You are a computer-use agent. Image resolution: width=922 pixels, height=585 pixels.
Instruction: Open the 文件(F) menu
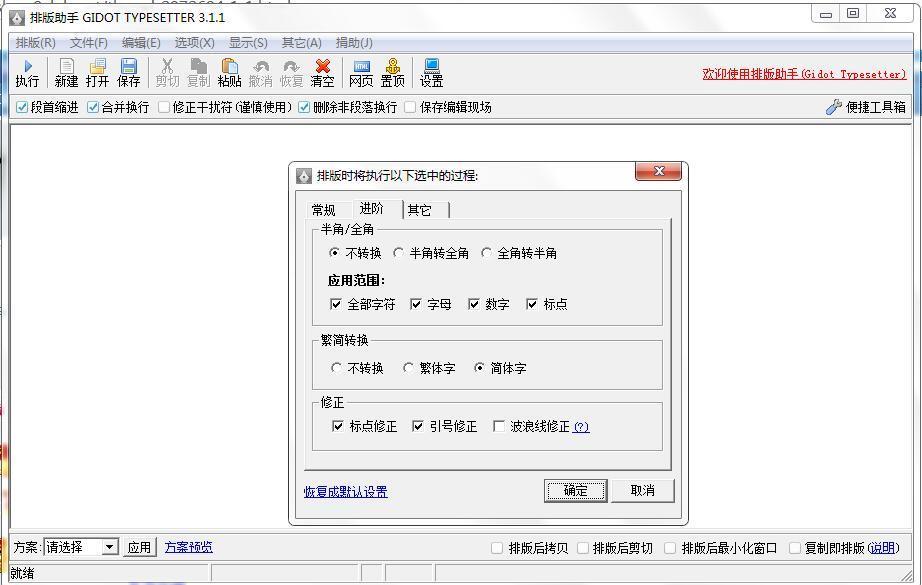(x=89, y=43)
